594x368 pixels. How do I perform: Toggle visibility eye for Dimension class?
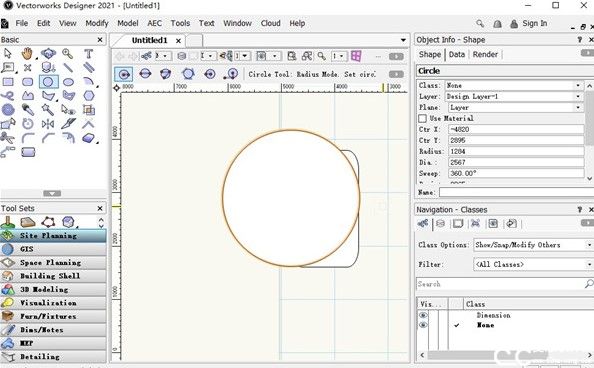(x=423, y=315)
